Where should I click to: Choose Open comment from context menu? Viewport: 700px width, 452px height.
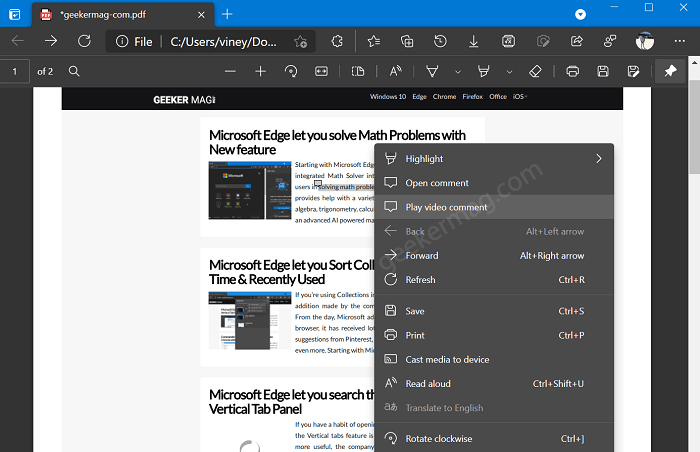tap(494, 183)
